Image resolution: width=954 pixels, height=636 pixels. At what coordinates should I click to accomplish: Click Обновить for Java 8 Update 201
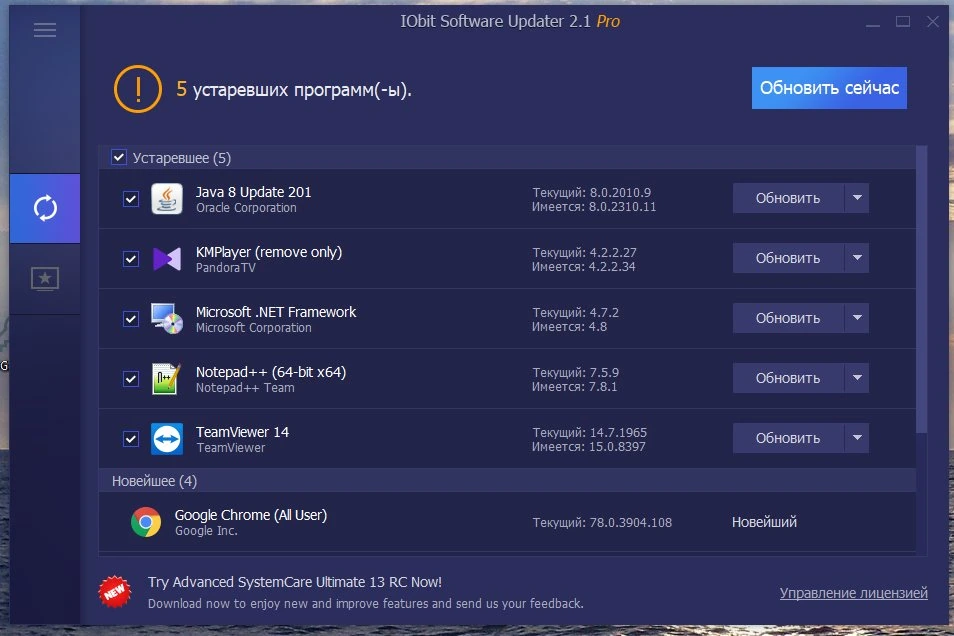(x=788, y=198)
